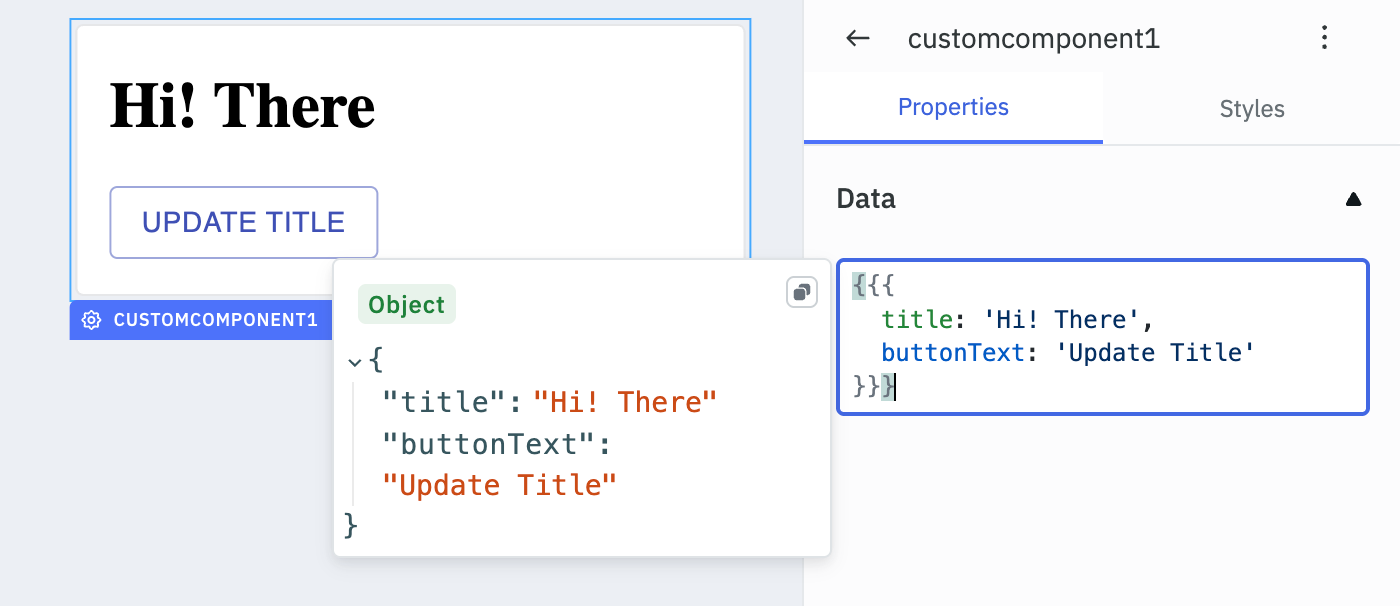The height and width of the screenshot is (606, 1400).
Task: Click the customcomponent1 title text
Action: pos(1034,38)
